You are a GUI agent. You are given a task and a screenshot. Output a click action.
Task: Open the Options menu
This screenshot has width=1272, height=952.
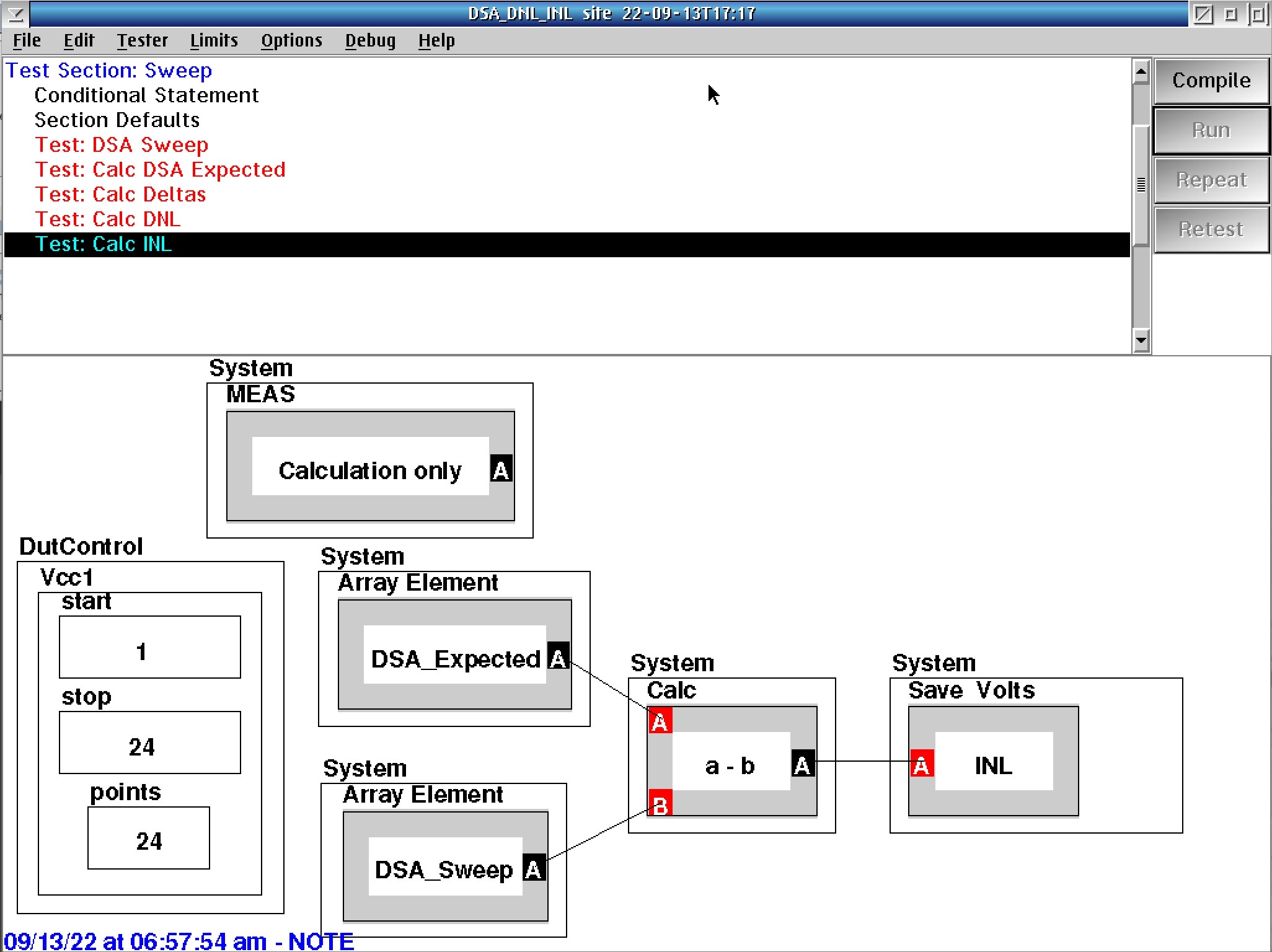pos(292,41)
